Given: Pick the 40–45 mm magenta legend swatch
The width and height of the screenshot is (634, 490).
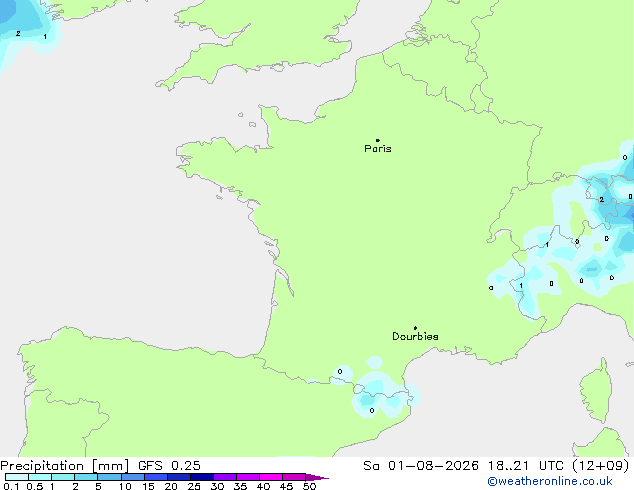Looking at the screenshot, I should (271, 477).
